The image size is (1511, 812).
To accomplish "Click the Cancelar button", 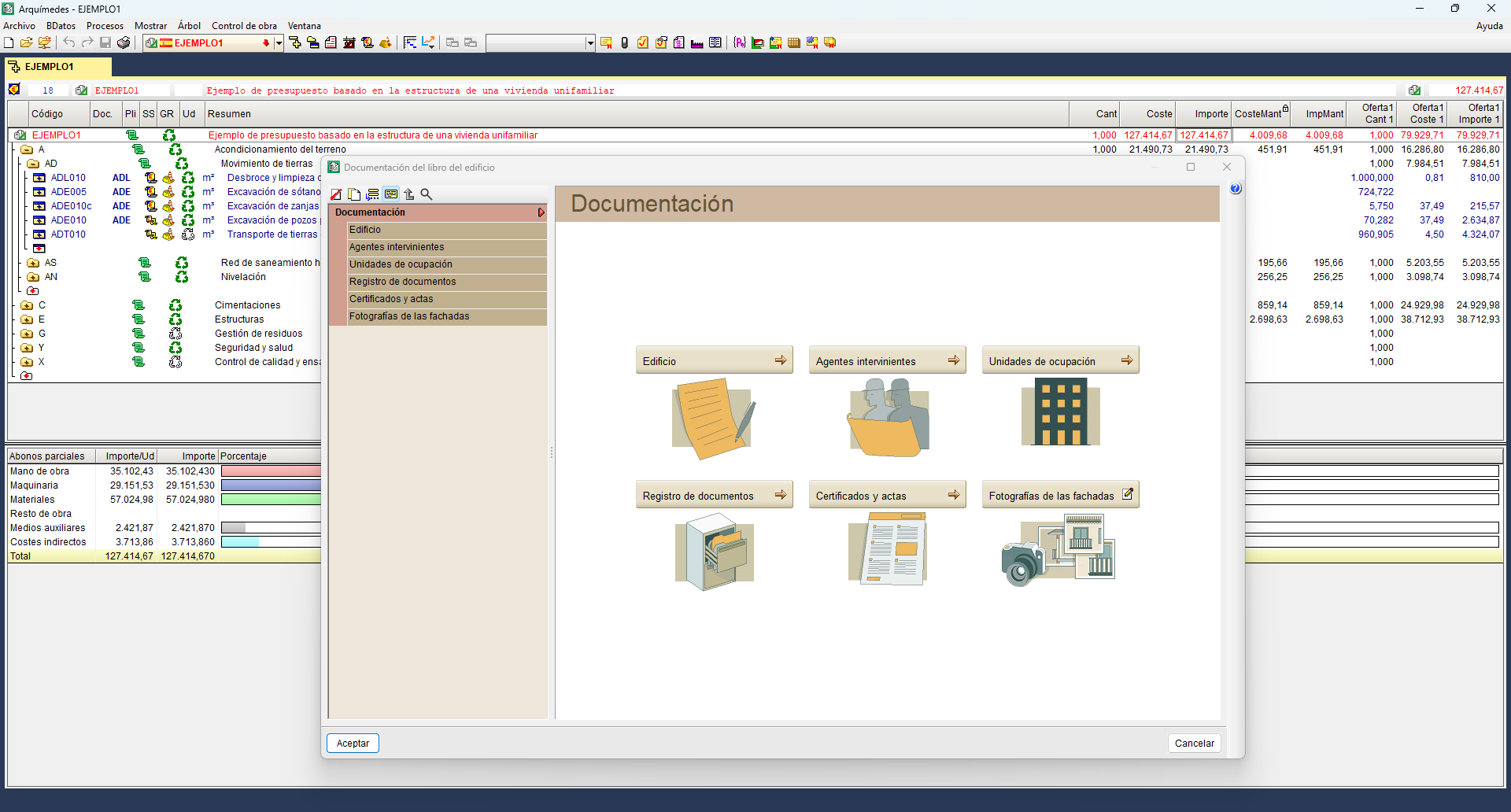I will (1194, 744).
